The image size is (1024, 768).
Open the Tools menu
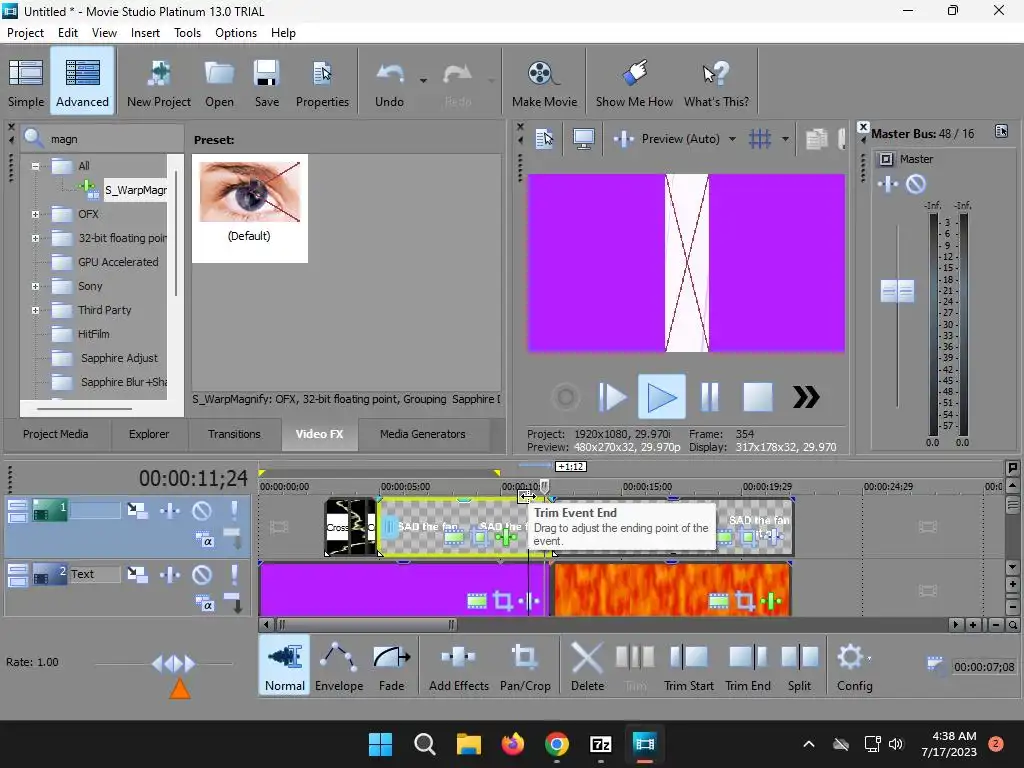point(187,33)
